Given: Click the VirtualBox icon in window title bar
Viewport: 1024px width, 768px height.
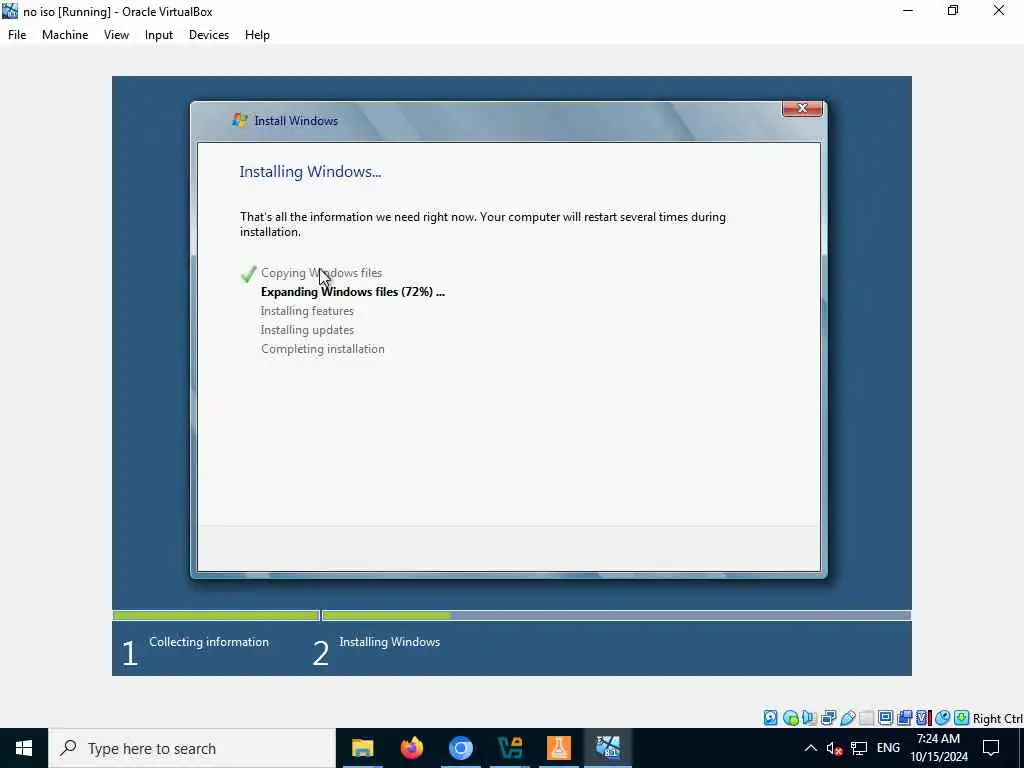Looking at the screenshot, I should [10, 11].
